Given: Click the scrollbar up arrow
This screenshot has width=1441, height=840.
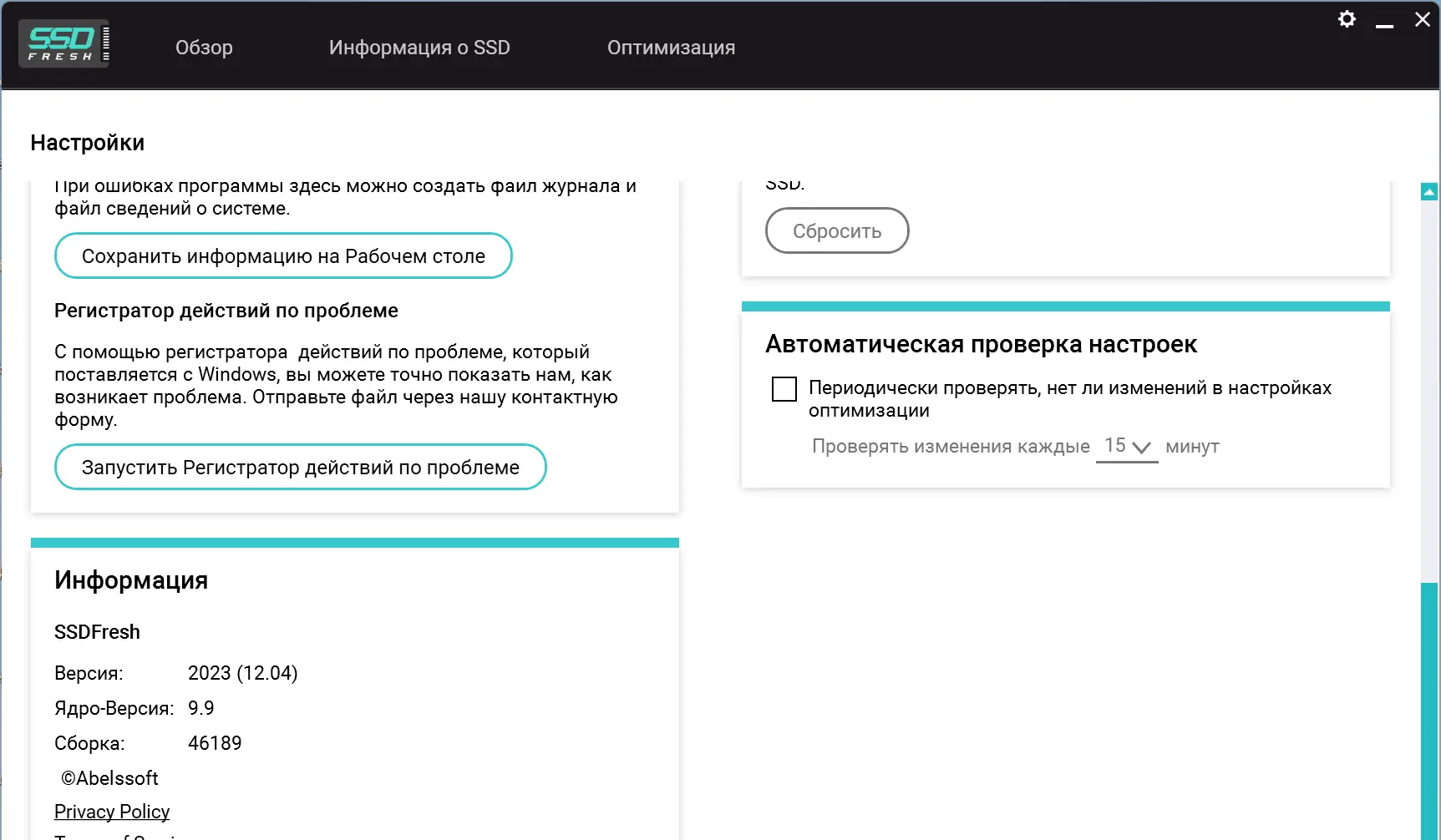Looking at the screenshot, I should point(1429,190).
